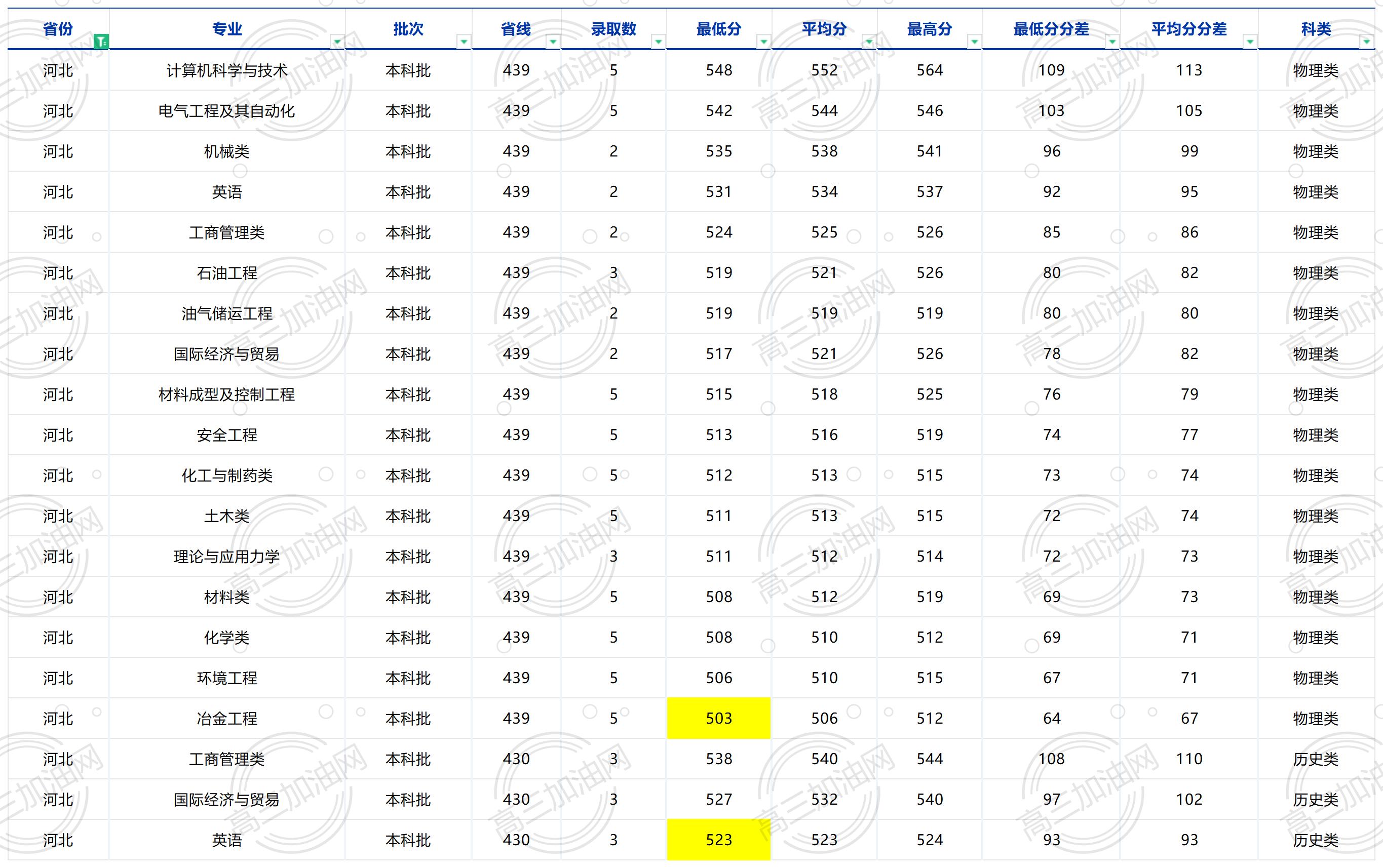Click the yellow highlighted cell 503
The width and height of the screenshot is (1383, 868).
(719, 718)
